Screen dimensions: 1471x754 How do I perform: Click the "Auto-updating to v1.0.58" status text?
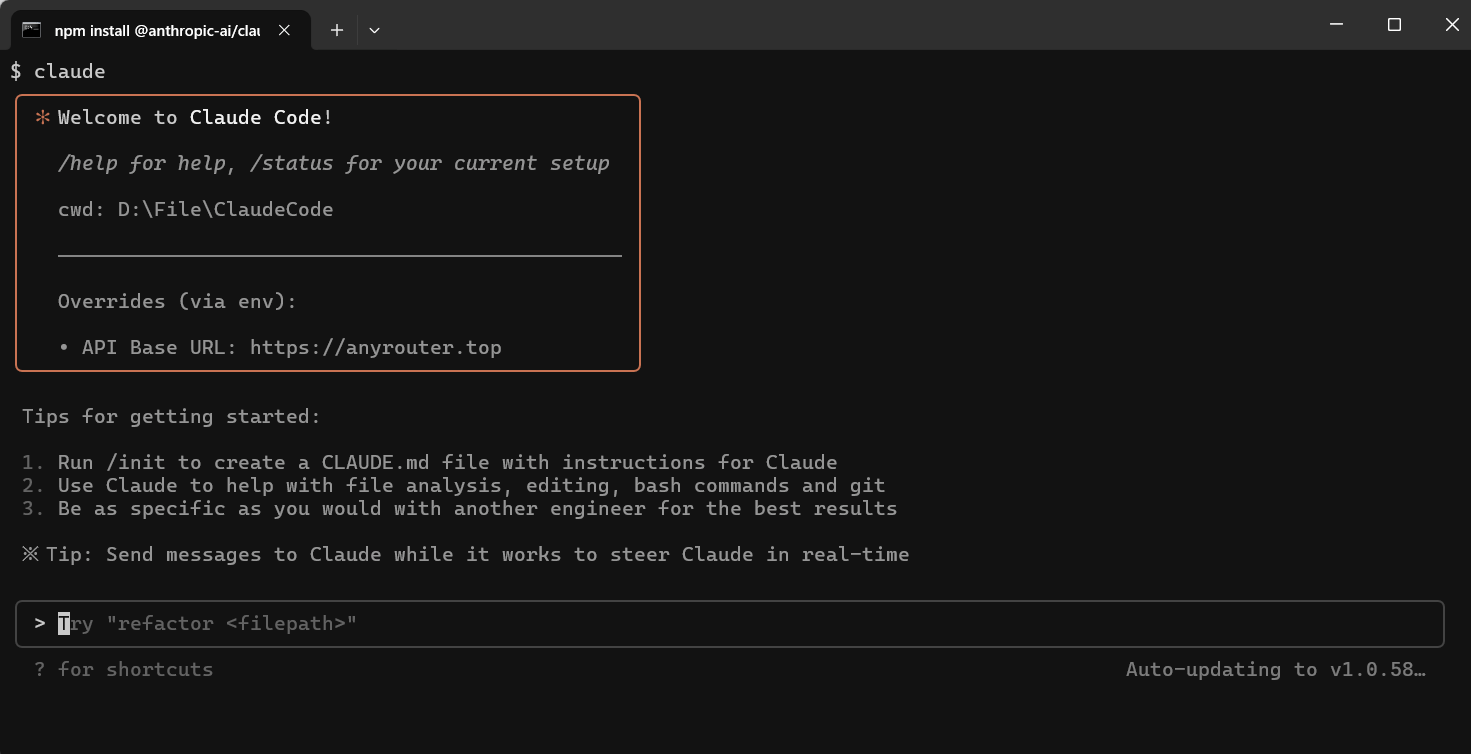pyautogui.click(x=1275, y=669)
